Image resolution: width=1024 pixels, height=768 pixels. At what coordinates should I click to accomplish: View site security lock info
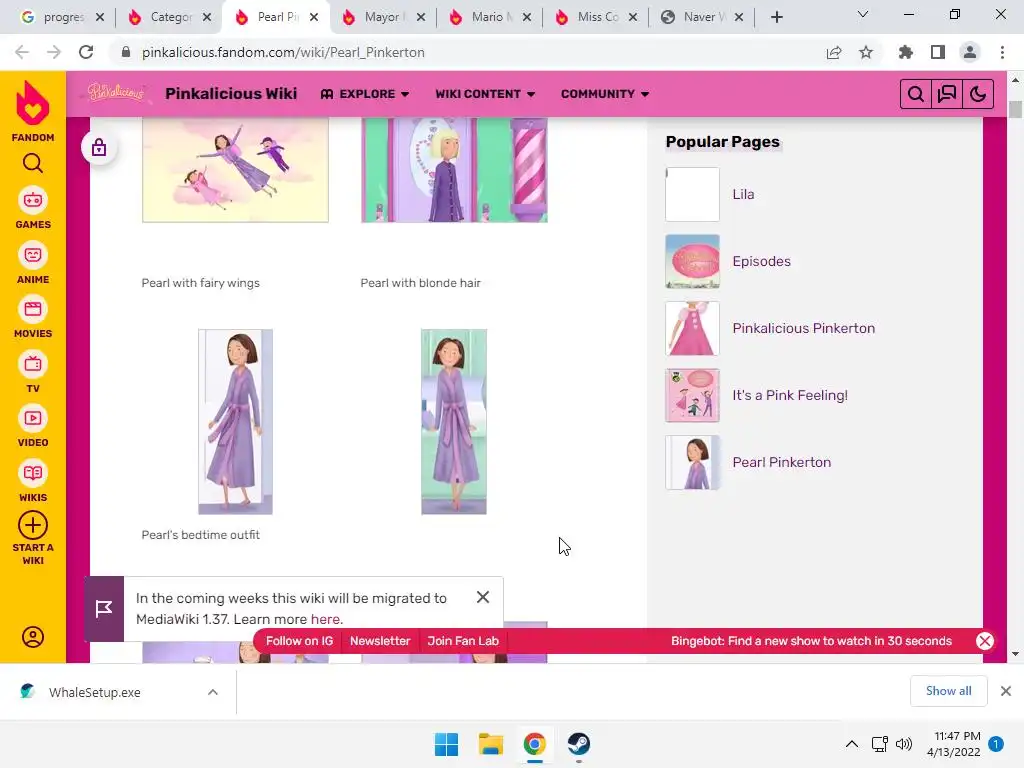(x=126, y=52)
